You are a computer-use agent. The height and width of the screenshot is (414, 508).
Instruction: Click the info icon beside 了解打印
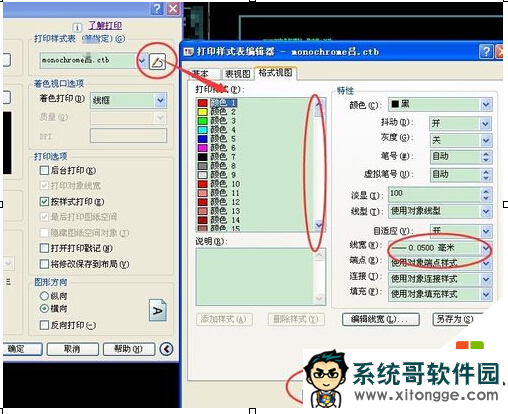(x=77, y=27)
